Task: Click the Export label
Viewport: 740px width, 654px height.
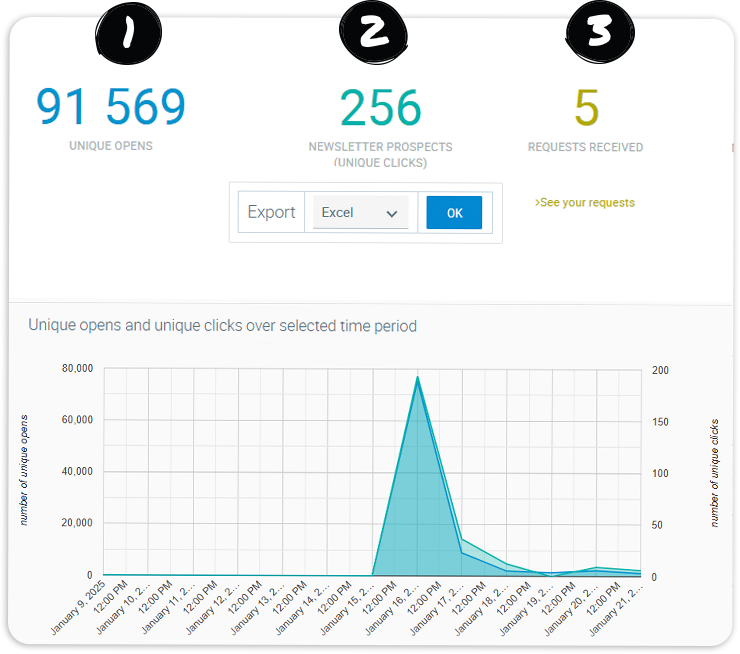Action: (271, 213)
